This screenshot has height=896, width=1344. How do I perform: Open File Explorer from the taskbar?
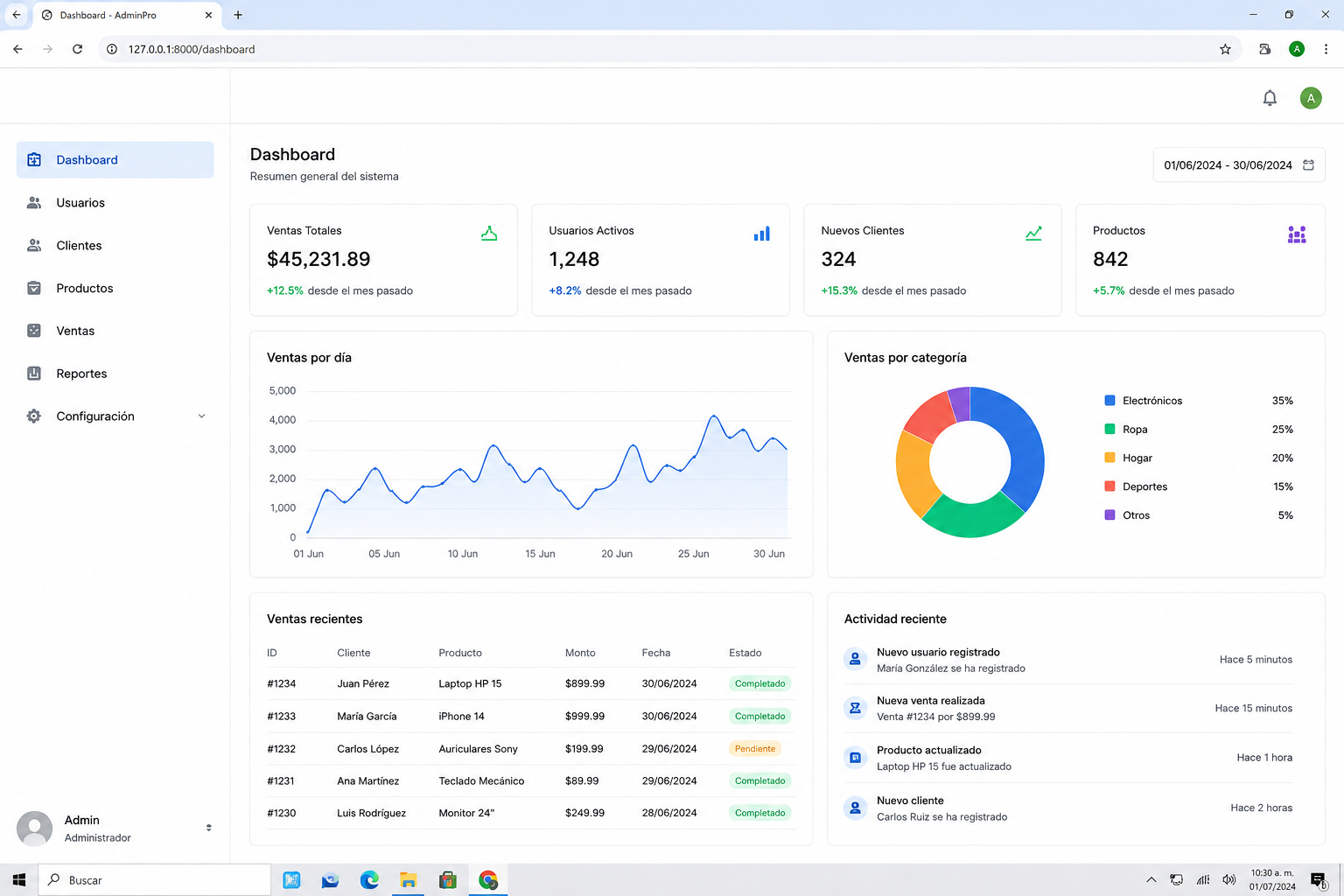click(x=408, y=879)
